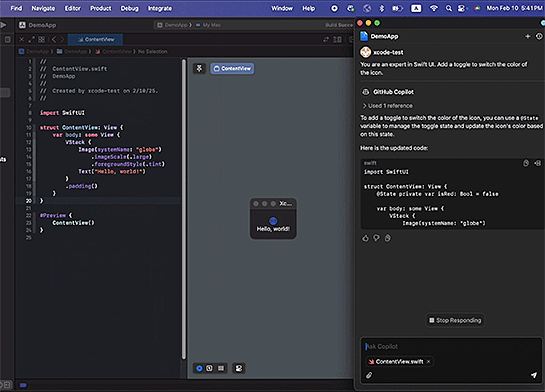Open the Window menu
Screen dimensions: 545x392
[x=282, y=8]
